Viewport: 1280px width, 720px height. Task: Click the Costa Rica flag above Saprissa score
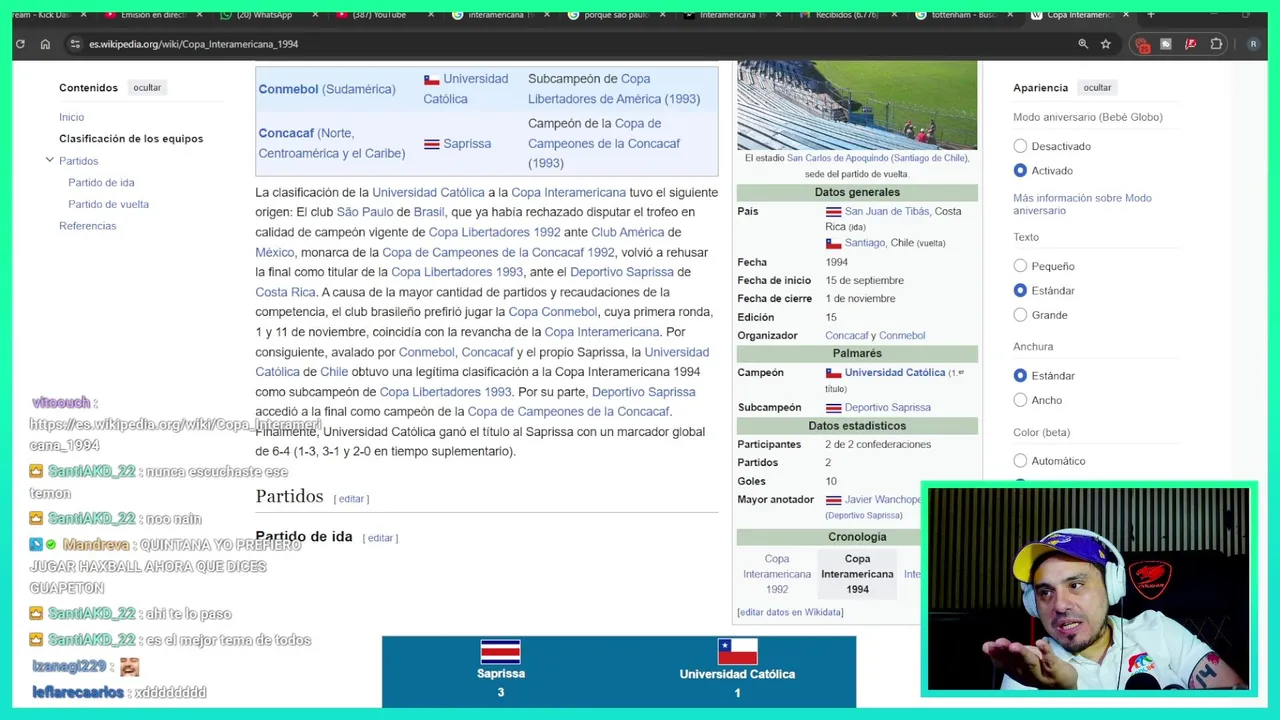pyautogui.click(x=501, y=652)
